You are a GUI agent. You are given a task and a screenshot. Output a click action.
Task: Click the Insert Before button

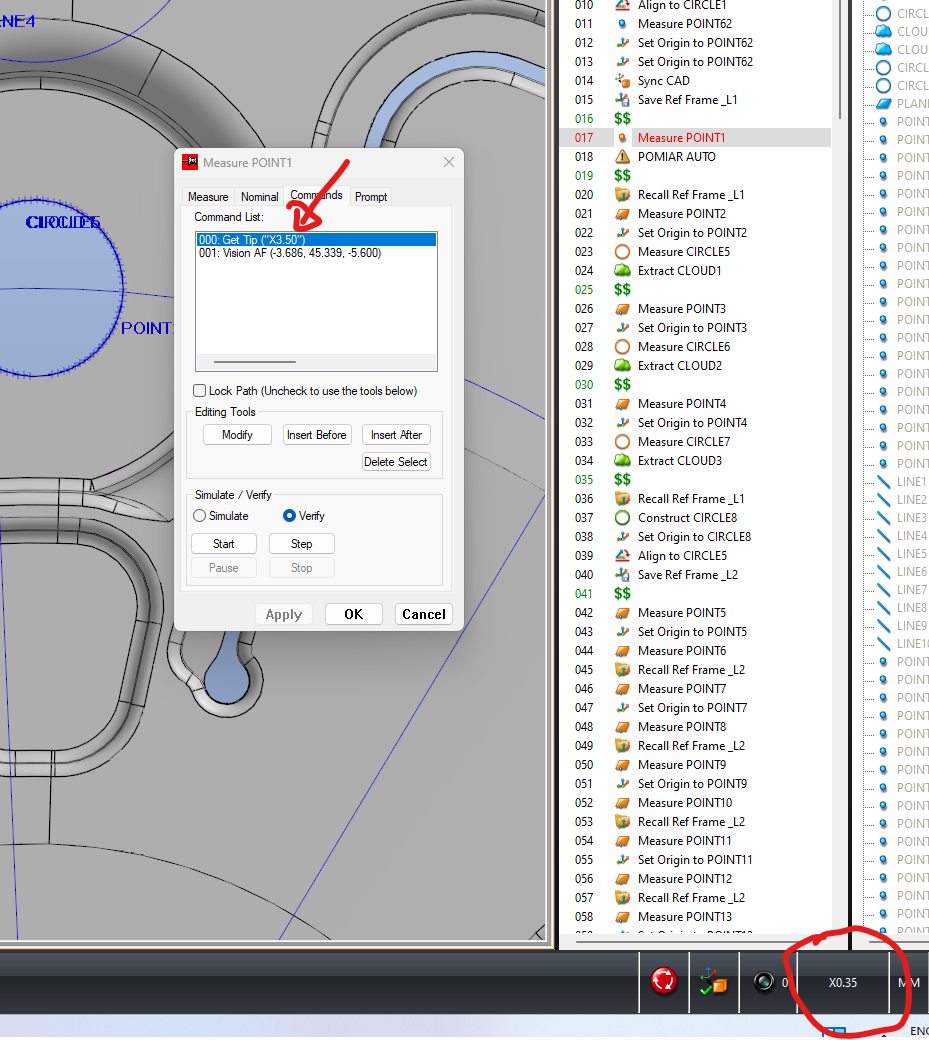316,434
